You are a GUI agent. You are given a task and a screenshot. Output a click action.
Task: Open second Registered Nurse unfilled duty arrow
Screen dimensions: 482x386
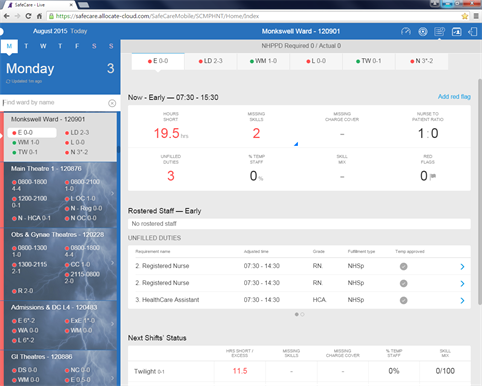tap(462, 283)
